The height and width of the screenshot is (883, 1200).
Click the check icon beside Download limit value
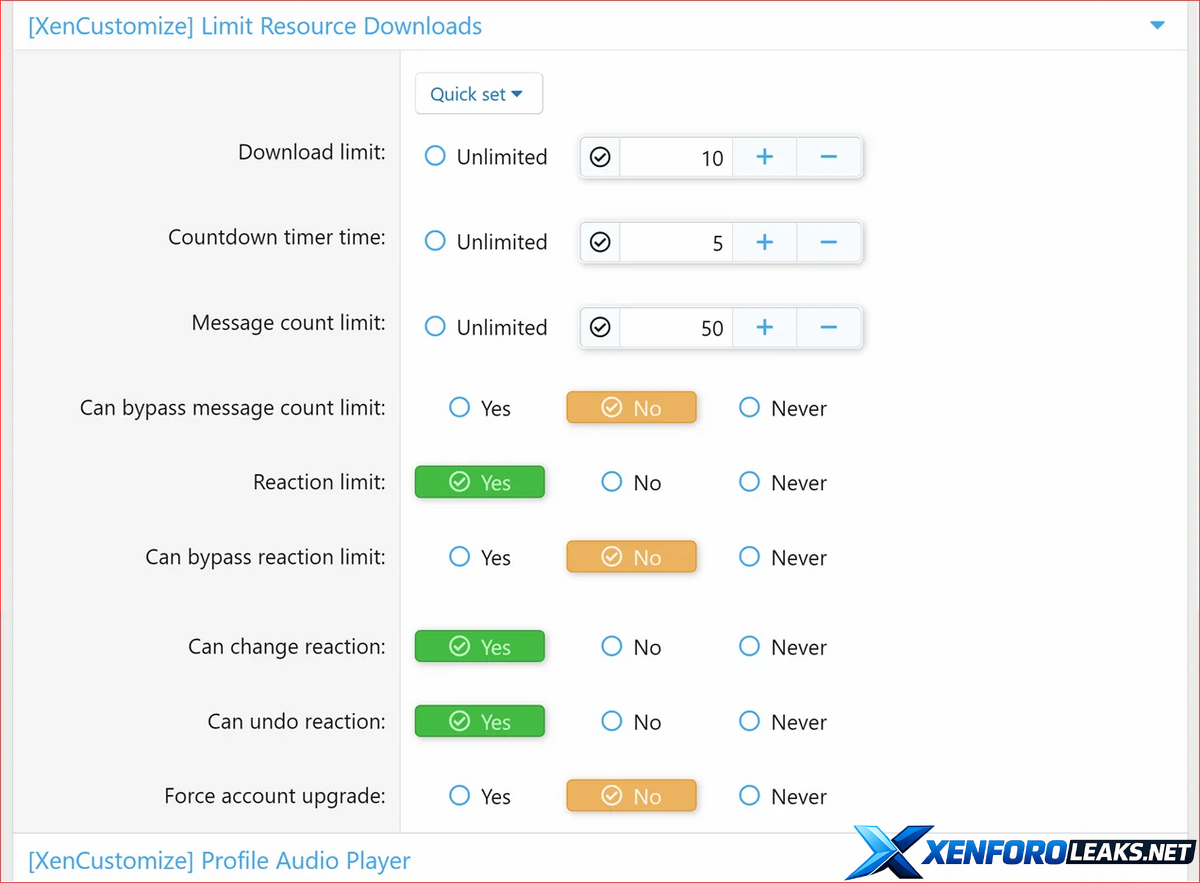[x=600, y=157]
